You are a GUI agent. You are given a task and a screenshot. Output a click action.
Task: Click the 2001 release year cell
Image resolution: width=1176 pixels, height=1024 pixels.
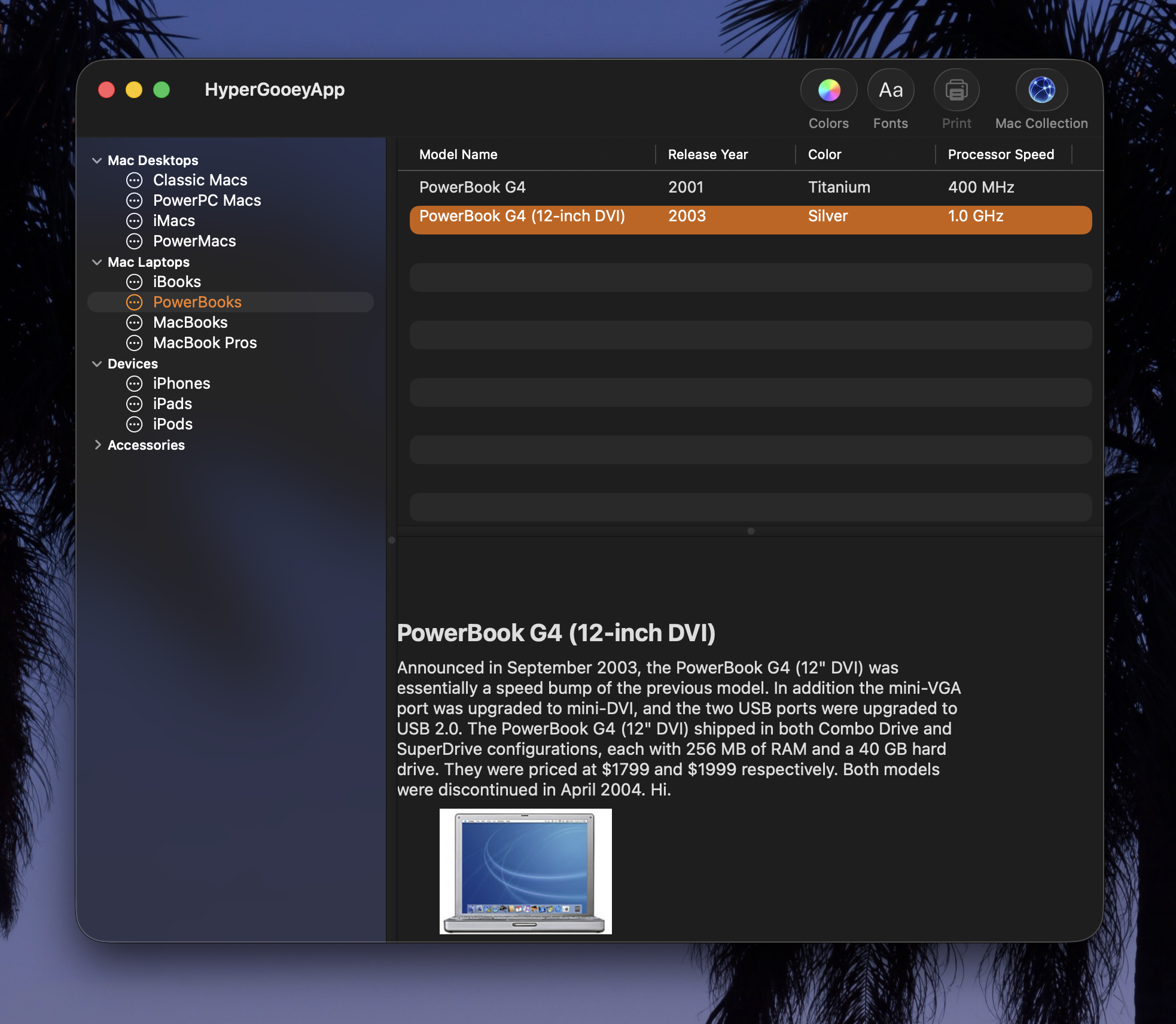tap(686, 187)
